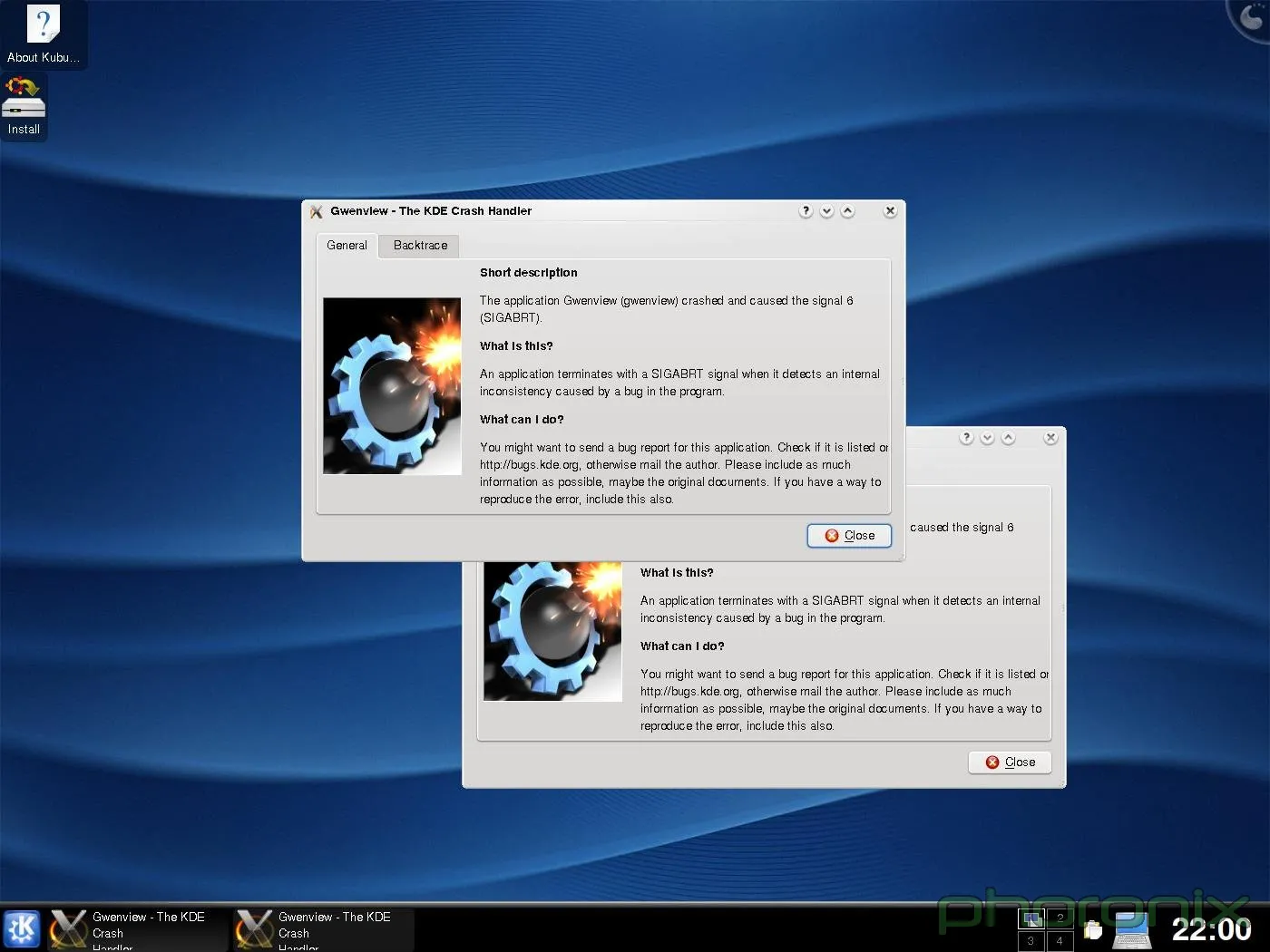Click the help question mark in rear window titlebar
The height and width of the screenshot is (952, 1270).
click(966, 438)
